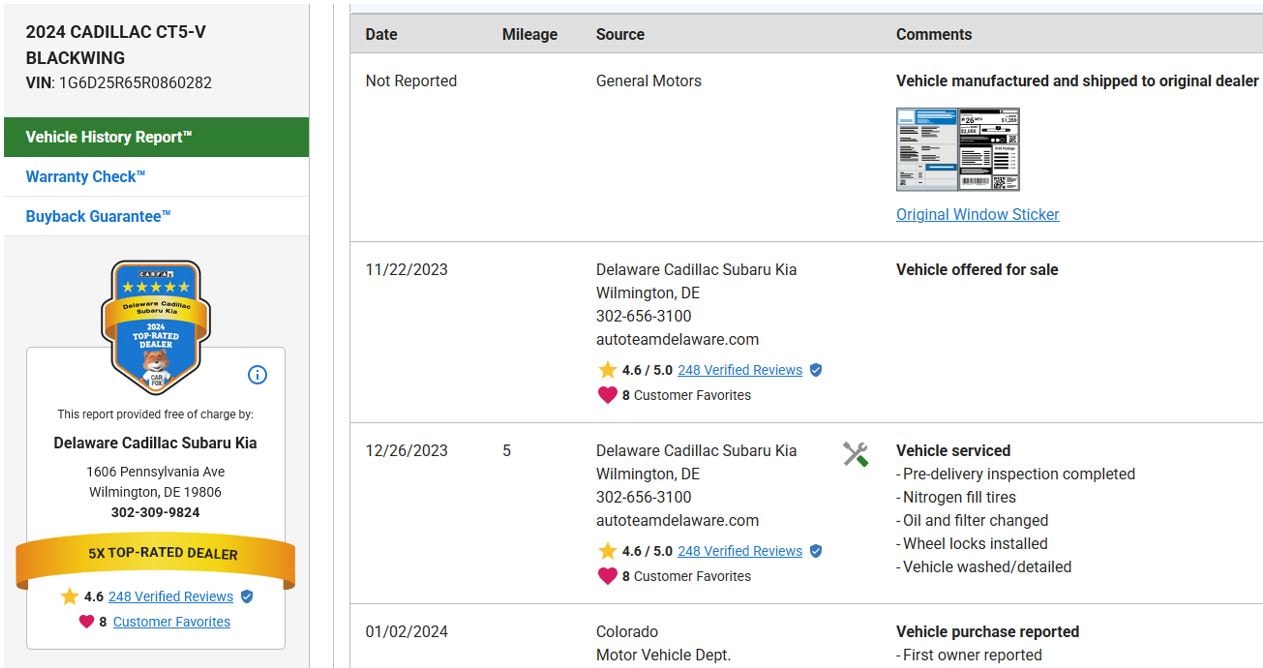
Task: Click the info icon in dealer card
Action: pyautogui.click(x=257, y=375)
